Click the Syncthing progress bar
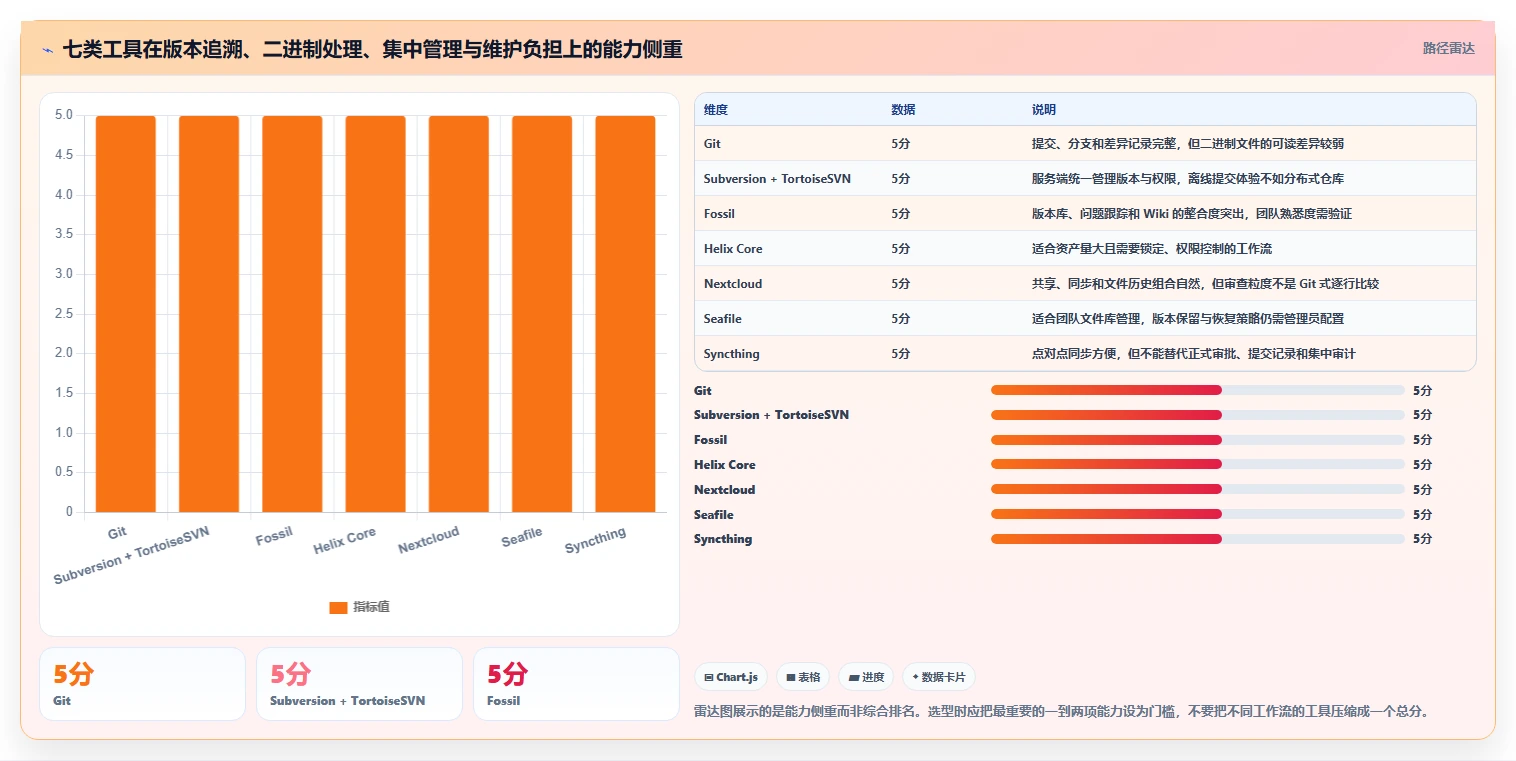The image size is (1516, 761). point(1198,539)
